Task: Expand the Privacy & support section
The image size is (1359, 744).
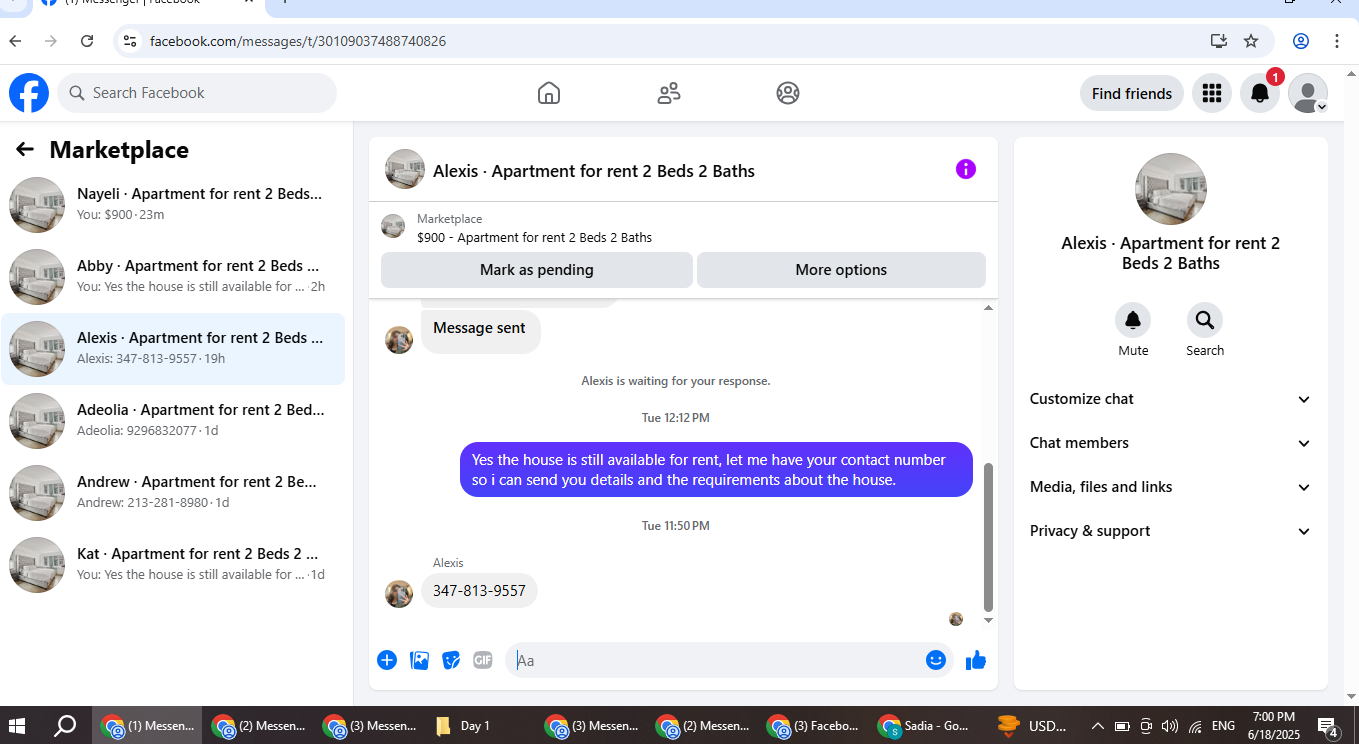Action: tap(1170, 531)
